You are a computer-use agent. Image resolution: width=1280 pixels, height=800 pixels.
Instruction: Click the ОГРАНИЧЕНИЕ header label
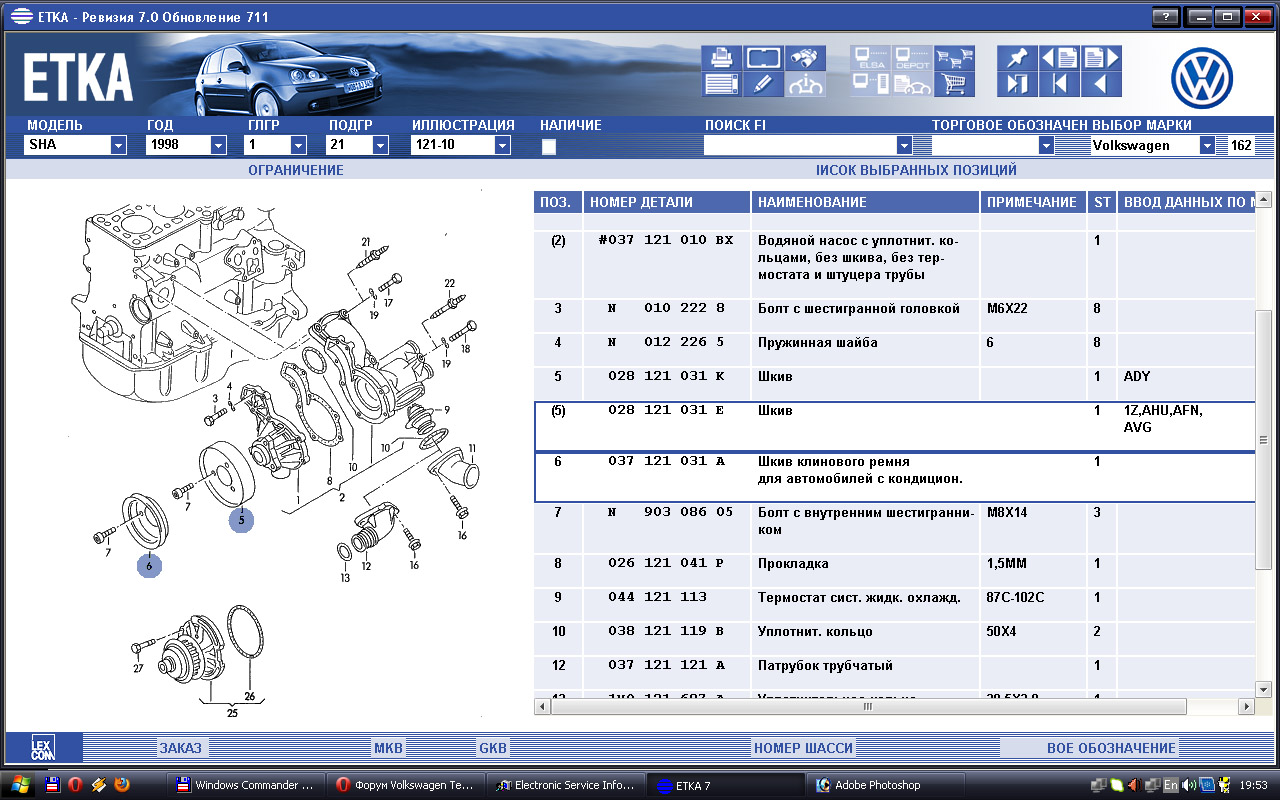[x=296, y=170]
